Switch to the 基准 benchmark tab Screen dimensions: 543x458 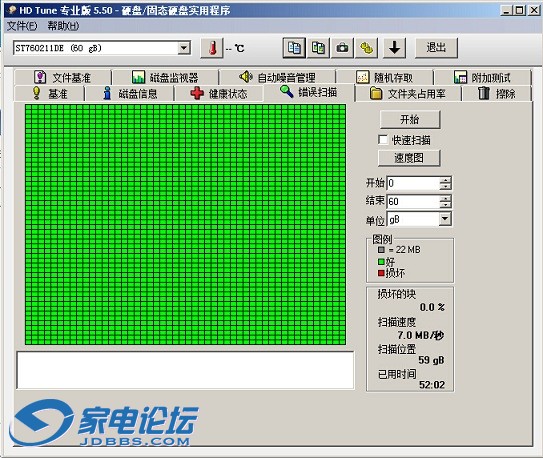[x=49, y=93]
